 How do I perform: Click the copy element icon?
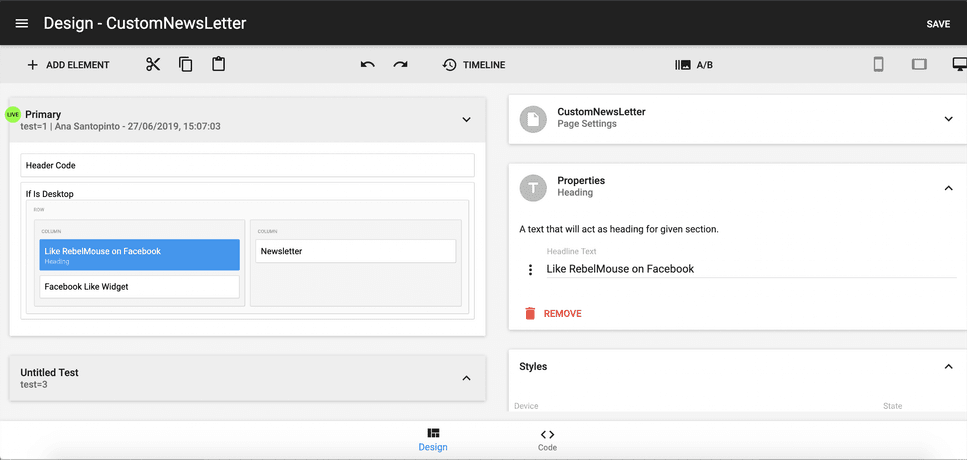[x=185, y=65]
